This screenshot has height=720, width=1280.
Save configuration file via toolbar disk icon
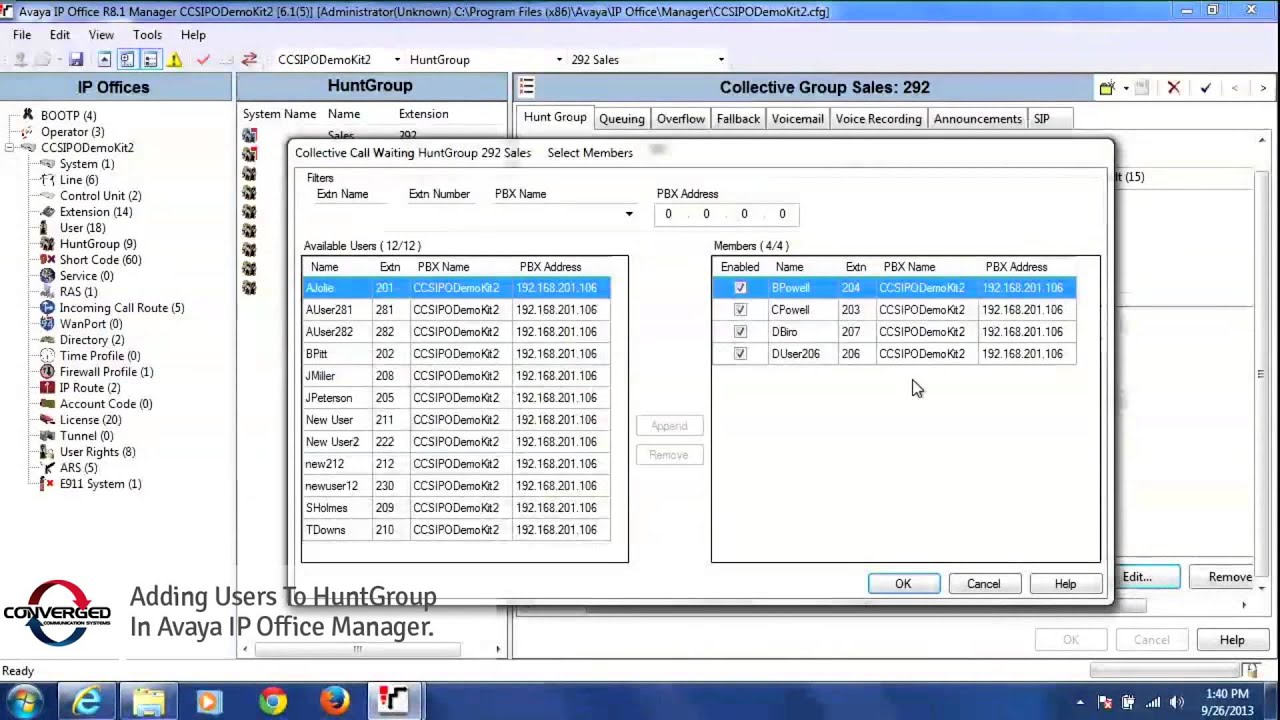tap(76, 60)
